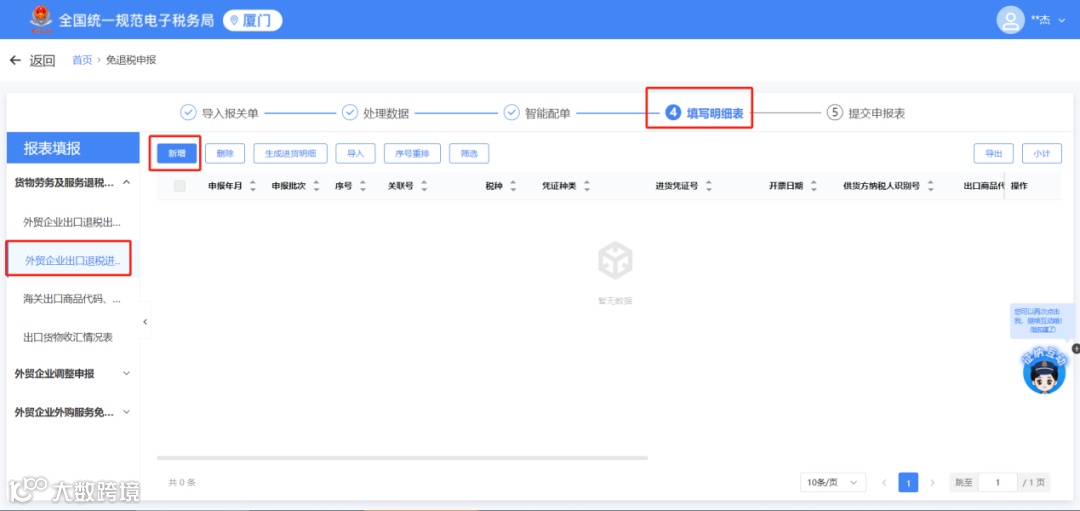
Task: Go to previous page arrow
Action: pos(884,483)
